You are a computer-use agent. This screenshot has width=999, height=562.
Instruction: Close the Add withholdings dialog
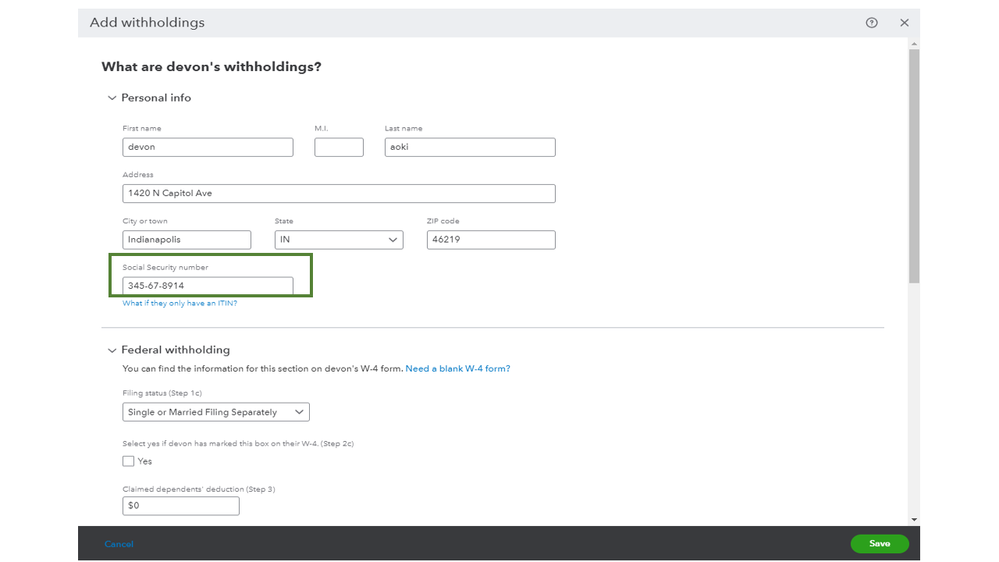tap(904, 23)
